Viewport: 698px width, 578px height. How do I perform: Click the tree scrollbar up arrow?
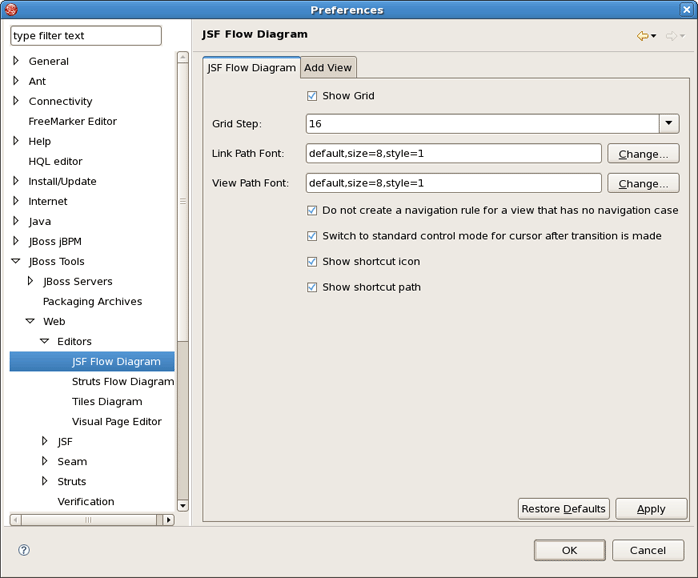click(x=183, y=57)
